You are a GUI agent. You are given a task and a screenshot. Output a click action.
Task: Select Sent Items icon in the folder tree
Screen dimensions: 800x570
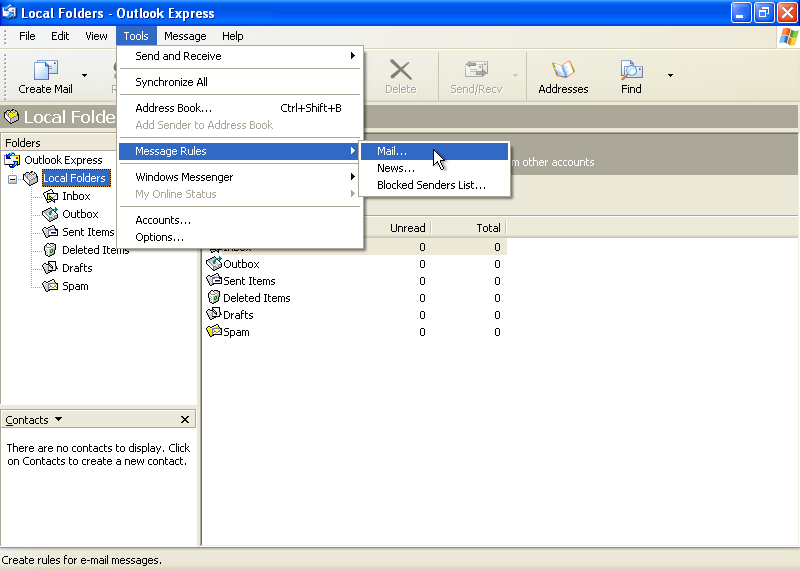click(50, 232)
